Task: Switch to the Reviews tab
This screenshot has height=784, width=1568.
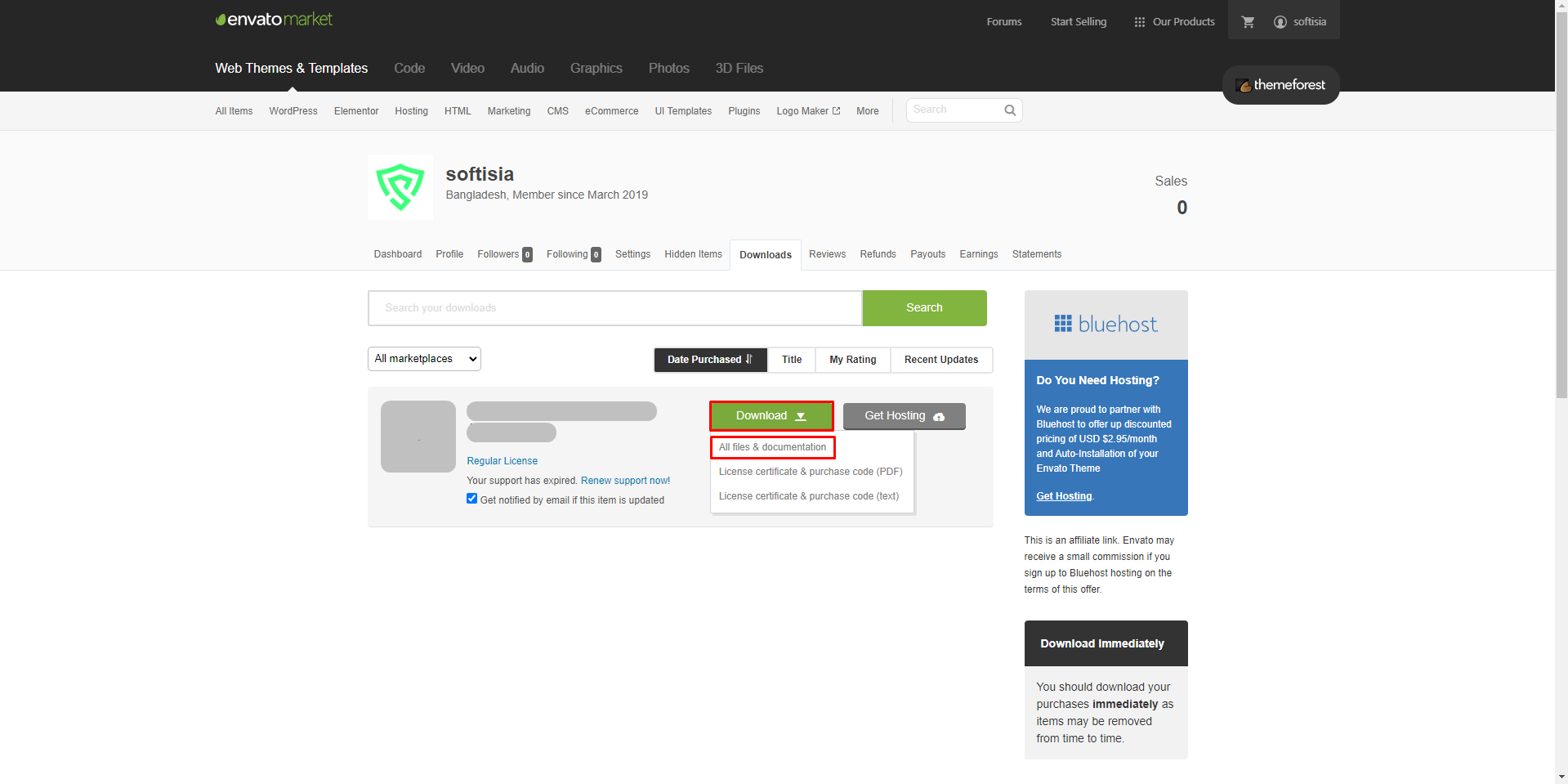Action: click(826, 254)
